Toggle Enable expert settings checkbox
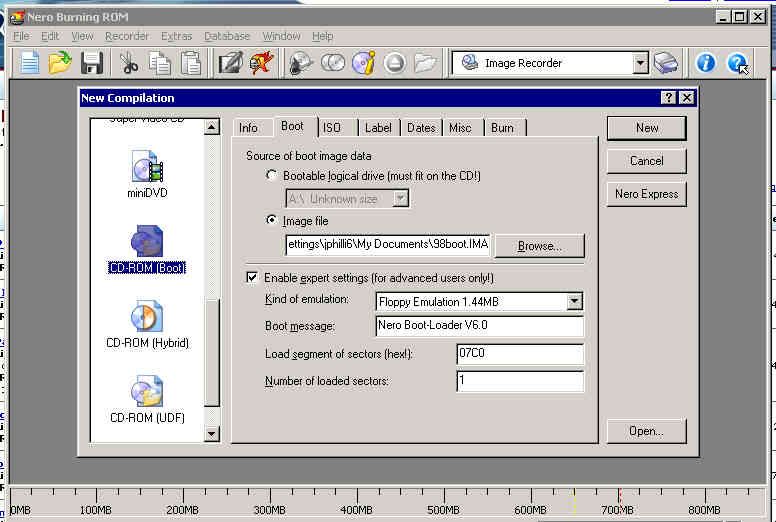 (x=252, y=277)
